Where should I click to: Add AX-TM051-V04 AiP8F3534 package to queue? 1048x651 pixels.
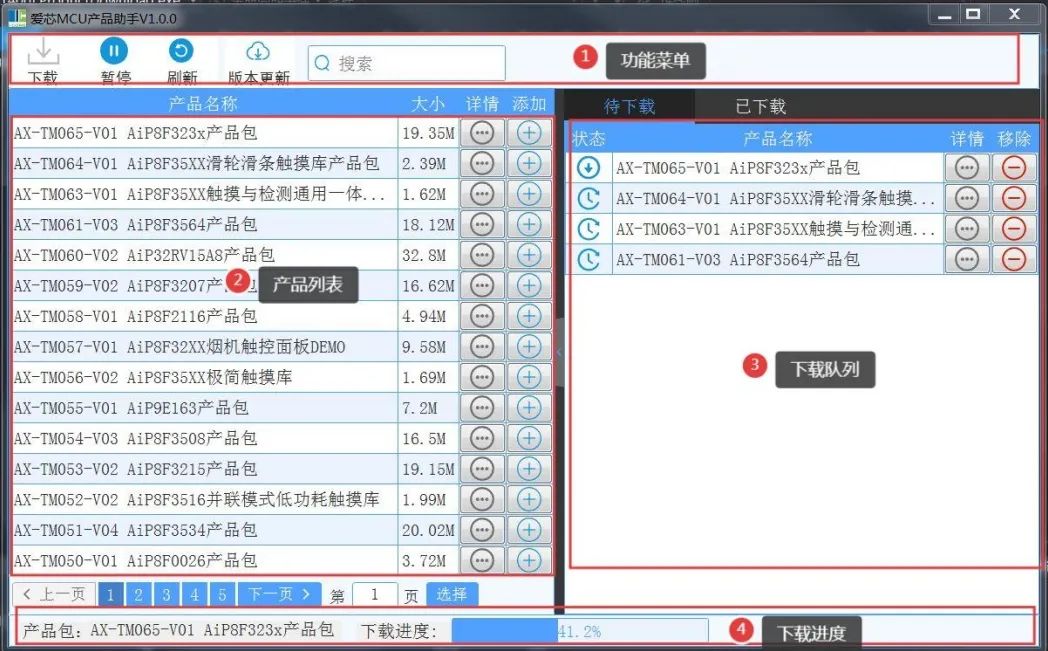point(529,530)
